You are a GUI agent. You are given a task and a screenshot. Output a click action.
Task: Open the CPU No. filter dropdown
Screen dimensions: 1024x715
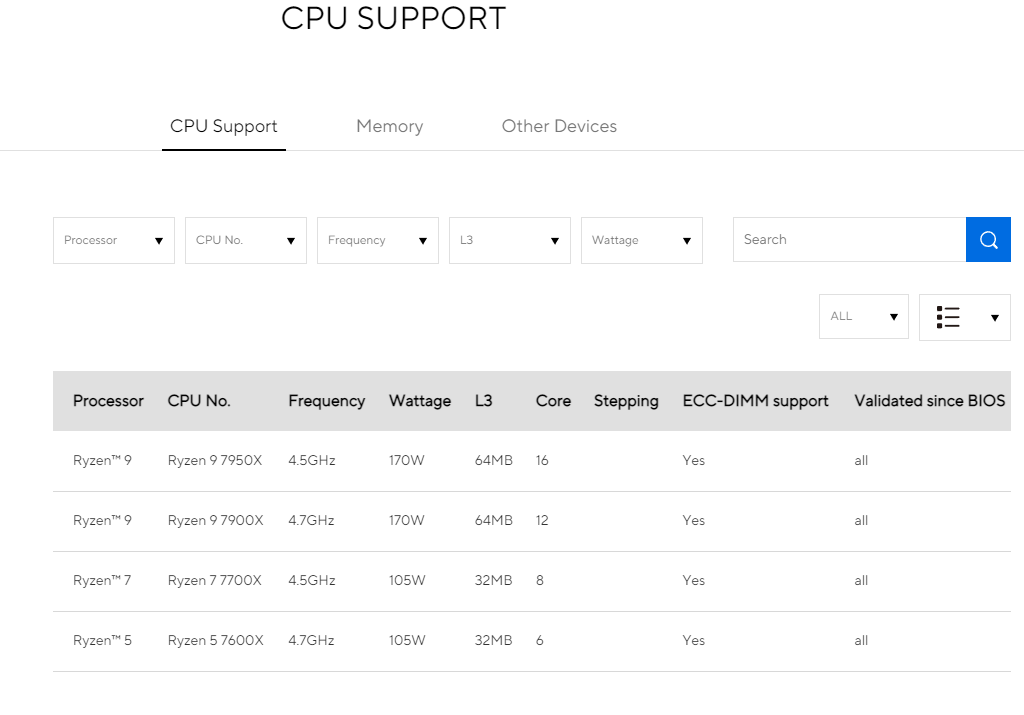pyautogui.click(x=246, y=241)
